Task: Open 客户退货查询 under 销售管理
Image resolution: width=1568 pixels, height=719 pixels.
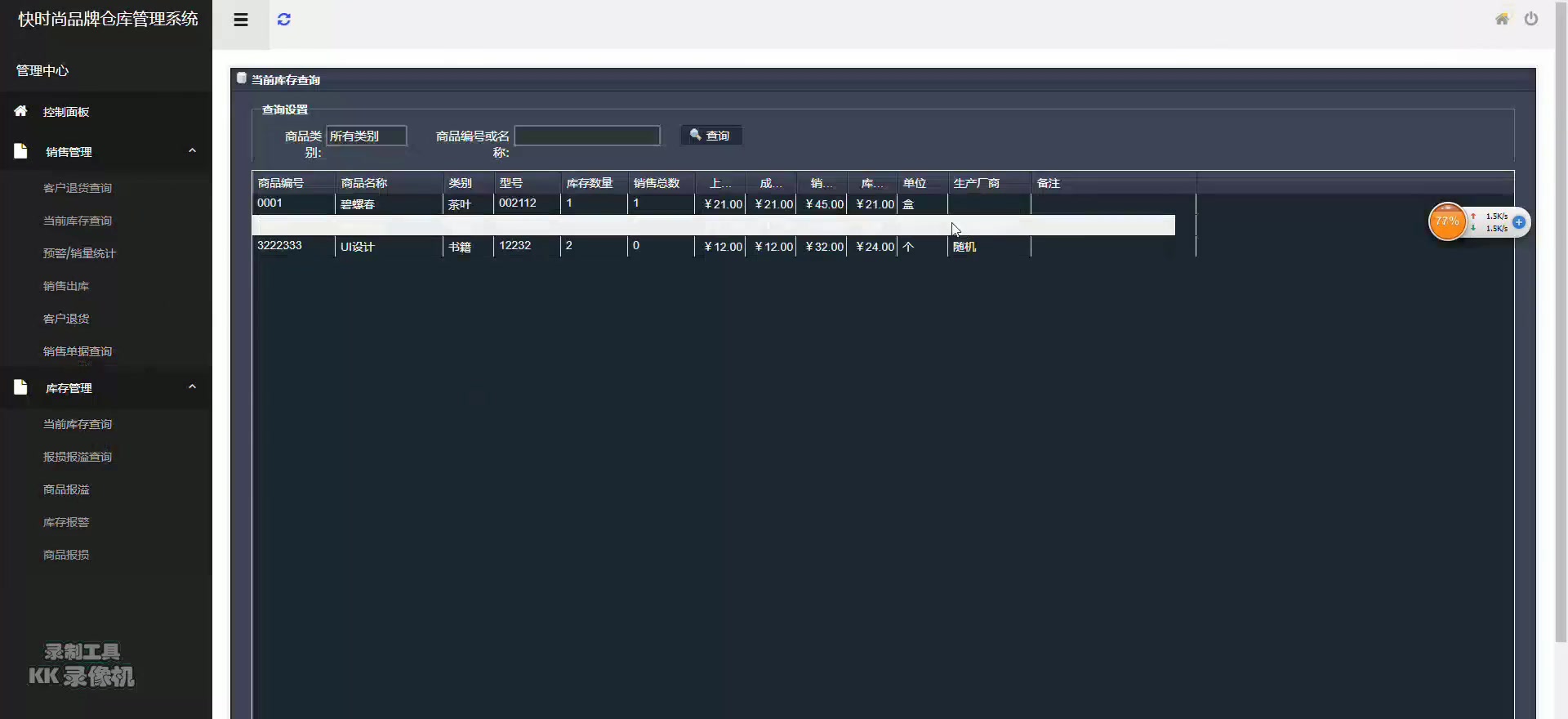Action: [78, 188]
